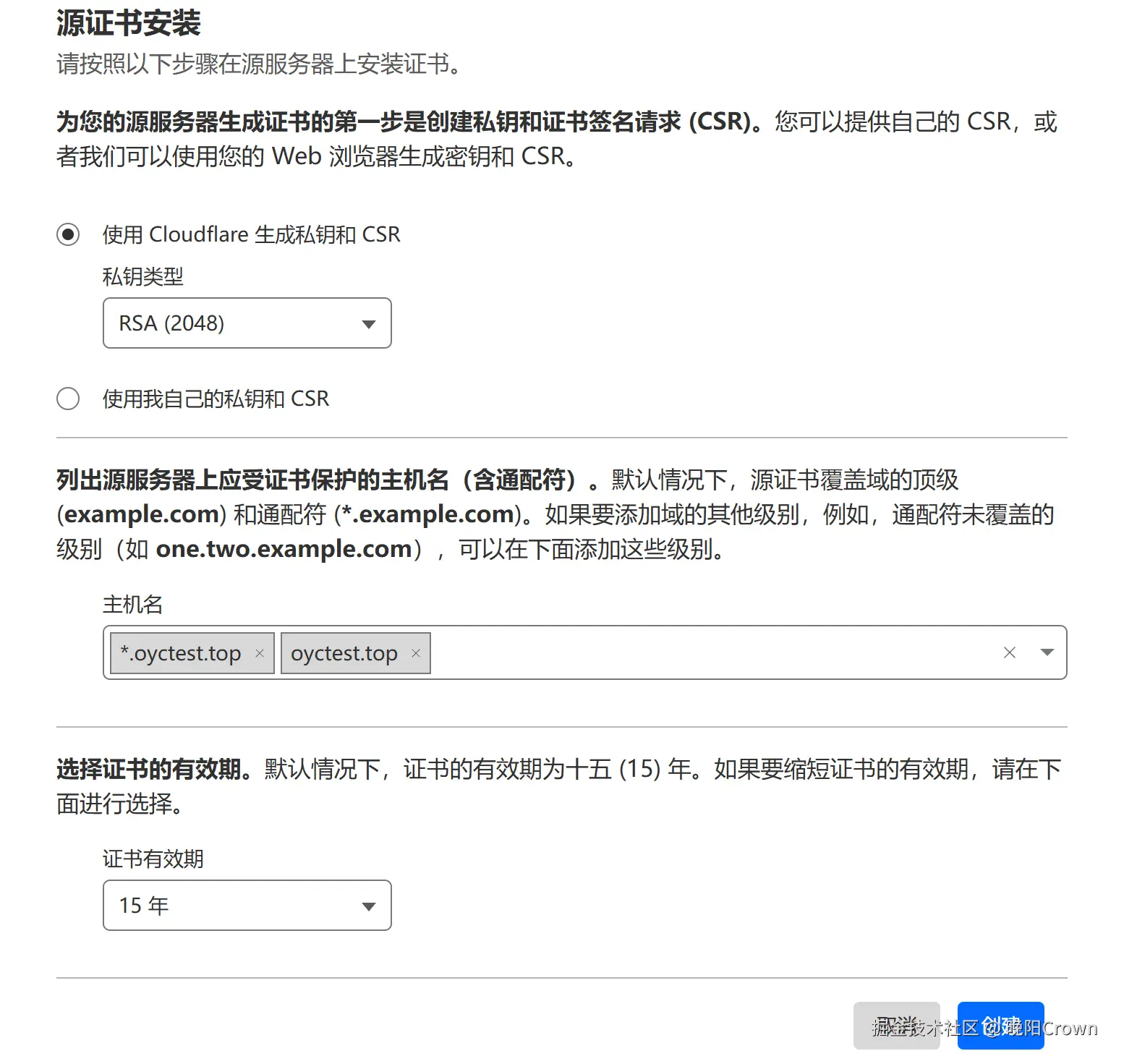Select 使用 Cloudflare 生成私钥和 CSR radio button
This screenshot has width=1124, height=1064.
point(68,234)
